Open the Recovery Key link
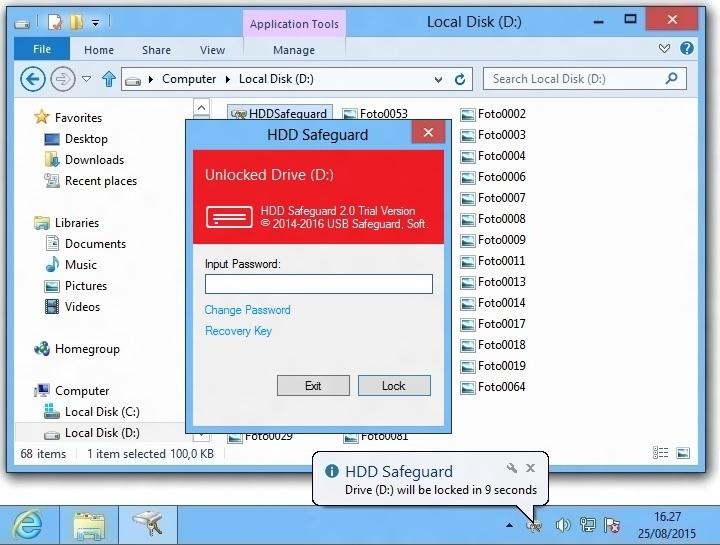 [x=238, y=331]
